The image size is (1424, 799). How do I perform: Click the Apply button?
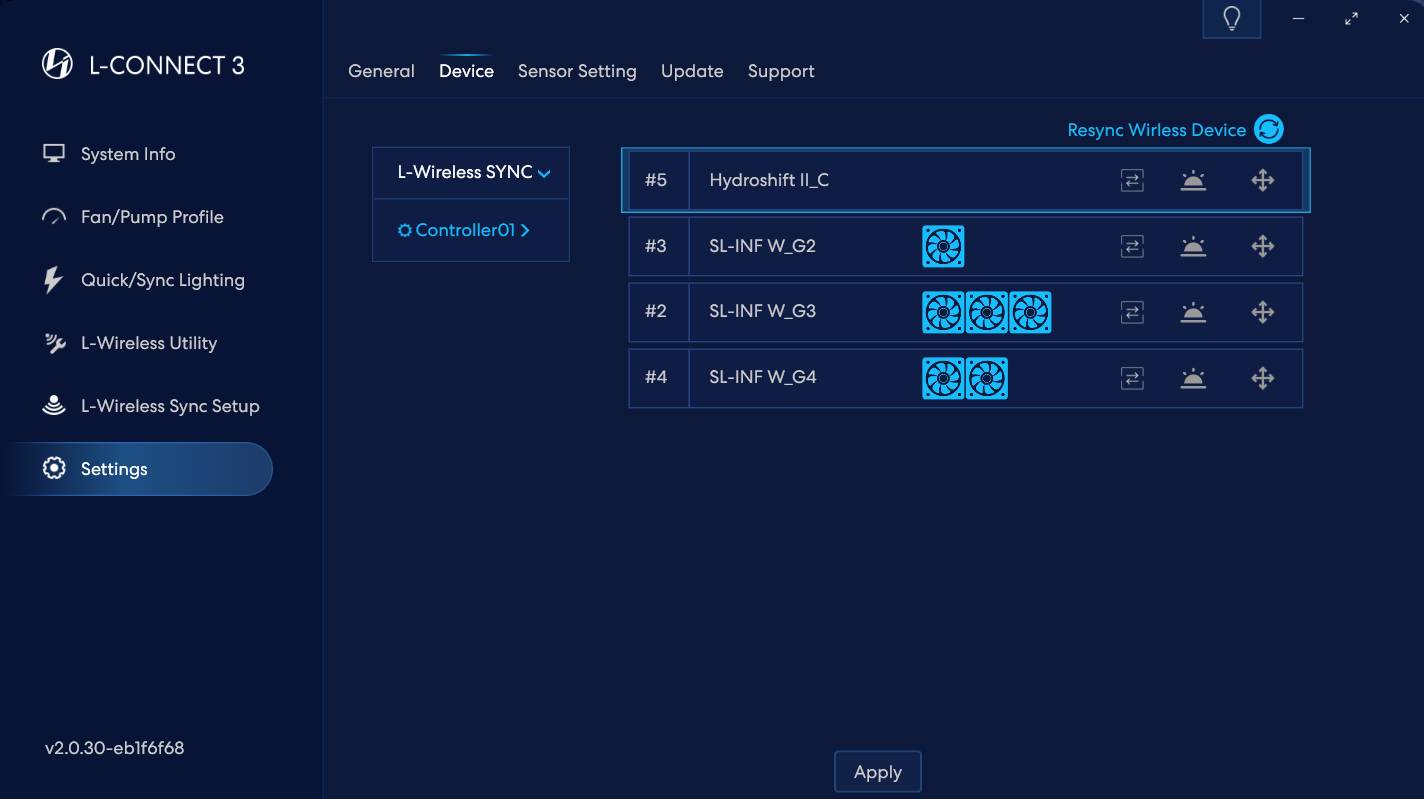tap(878, 772)
